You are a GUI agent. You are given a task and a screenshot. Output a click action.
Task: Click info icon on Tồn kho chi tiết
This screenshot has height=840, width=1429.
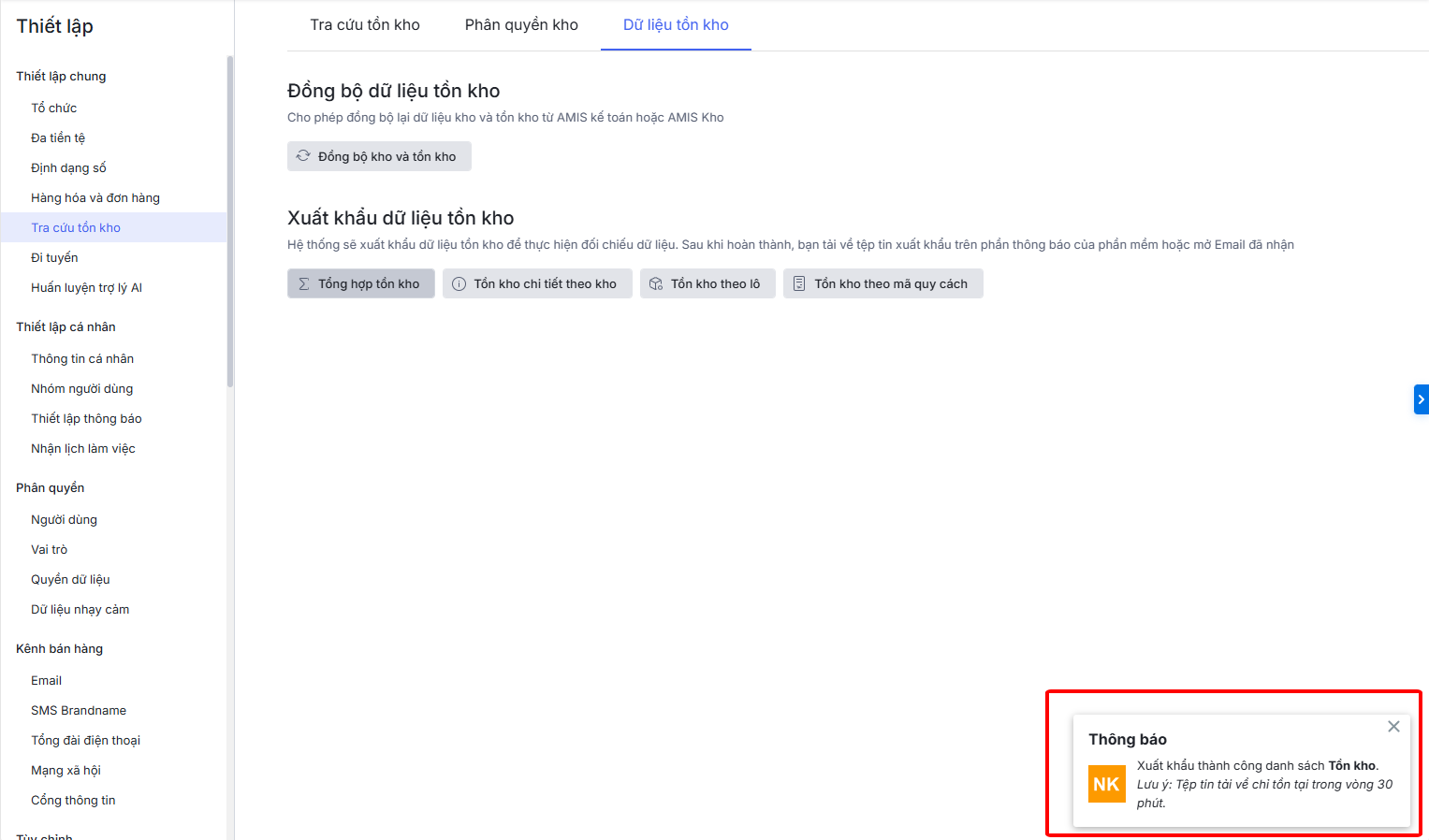click(459, 284)
